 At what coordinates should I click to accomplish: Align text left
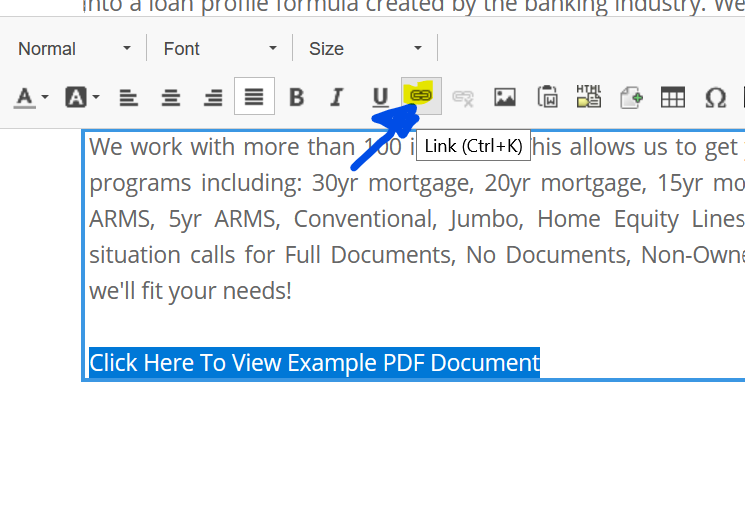[128, 97]
